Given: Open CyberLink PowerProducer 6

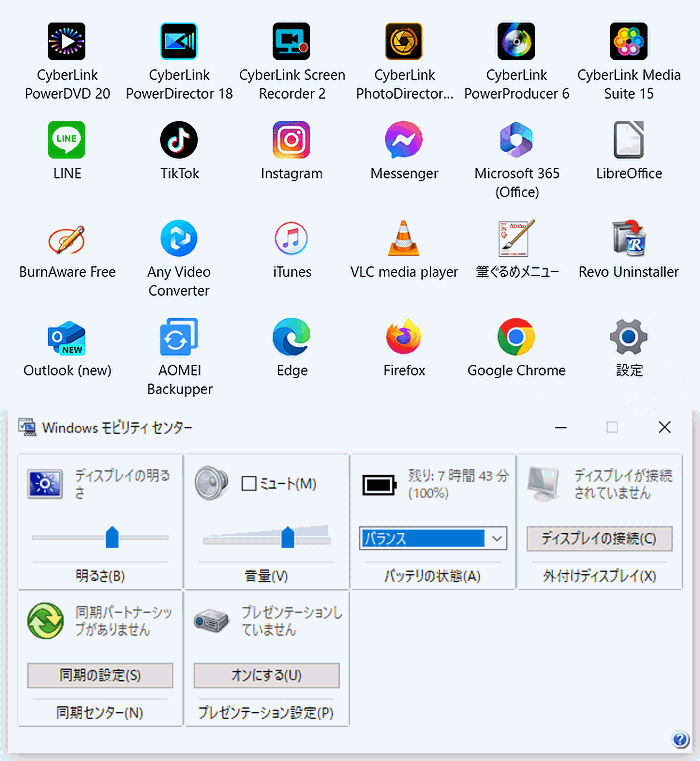Looking at the screenshot, I should pos(517,42).
